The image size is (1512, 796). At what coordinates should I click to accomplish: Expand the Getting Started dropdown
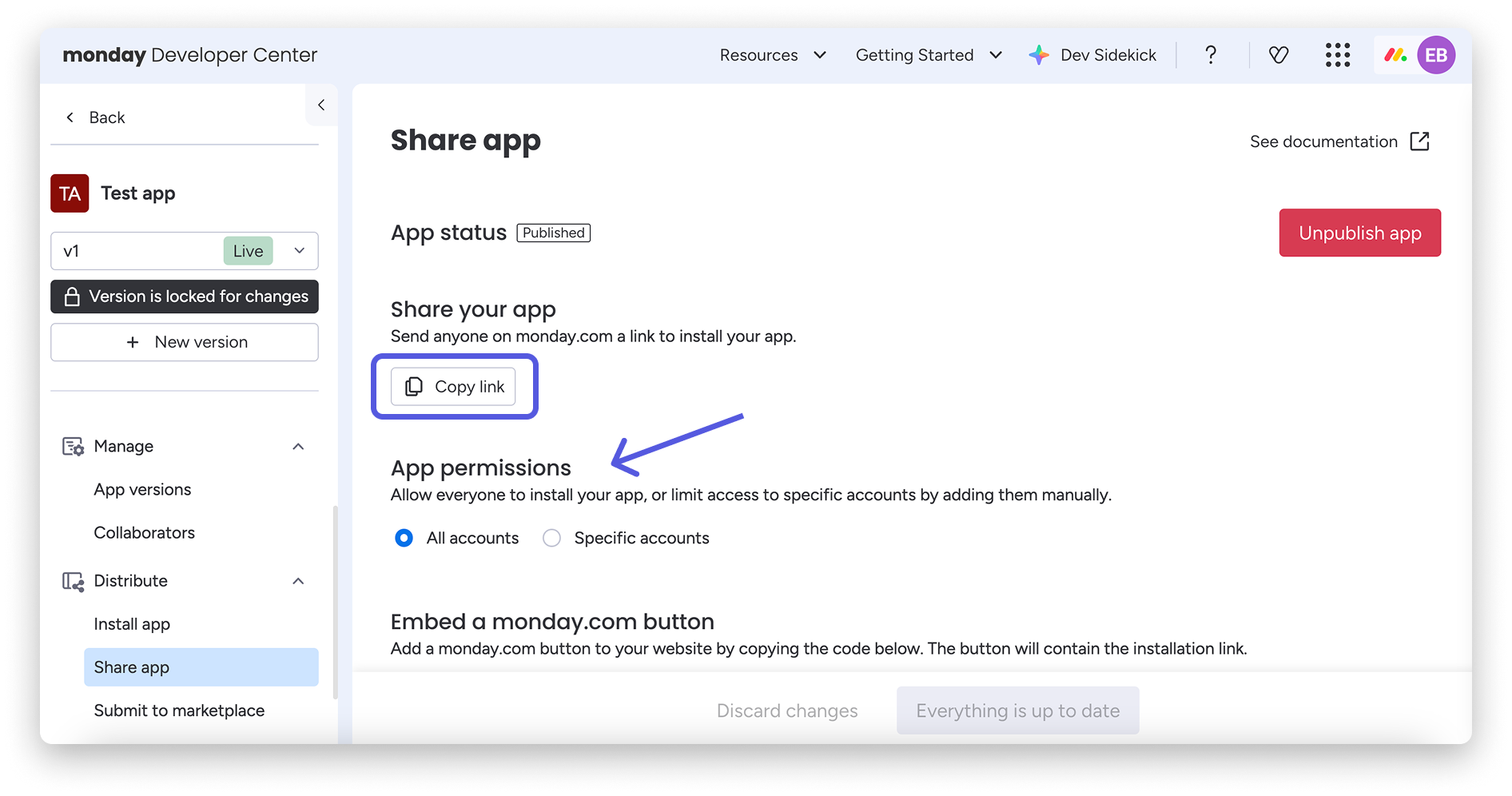(x=929, y=55)
